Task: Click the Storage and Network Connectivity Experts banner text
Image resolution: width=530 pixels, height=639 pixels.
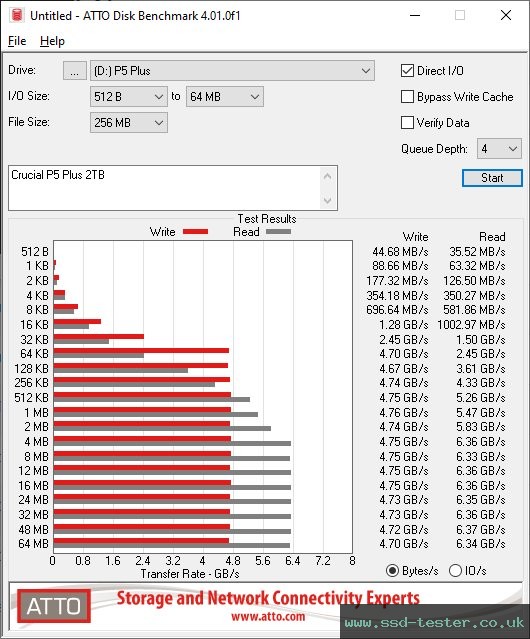Action: click(268, 598)
